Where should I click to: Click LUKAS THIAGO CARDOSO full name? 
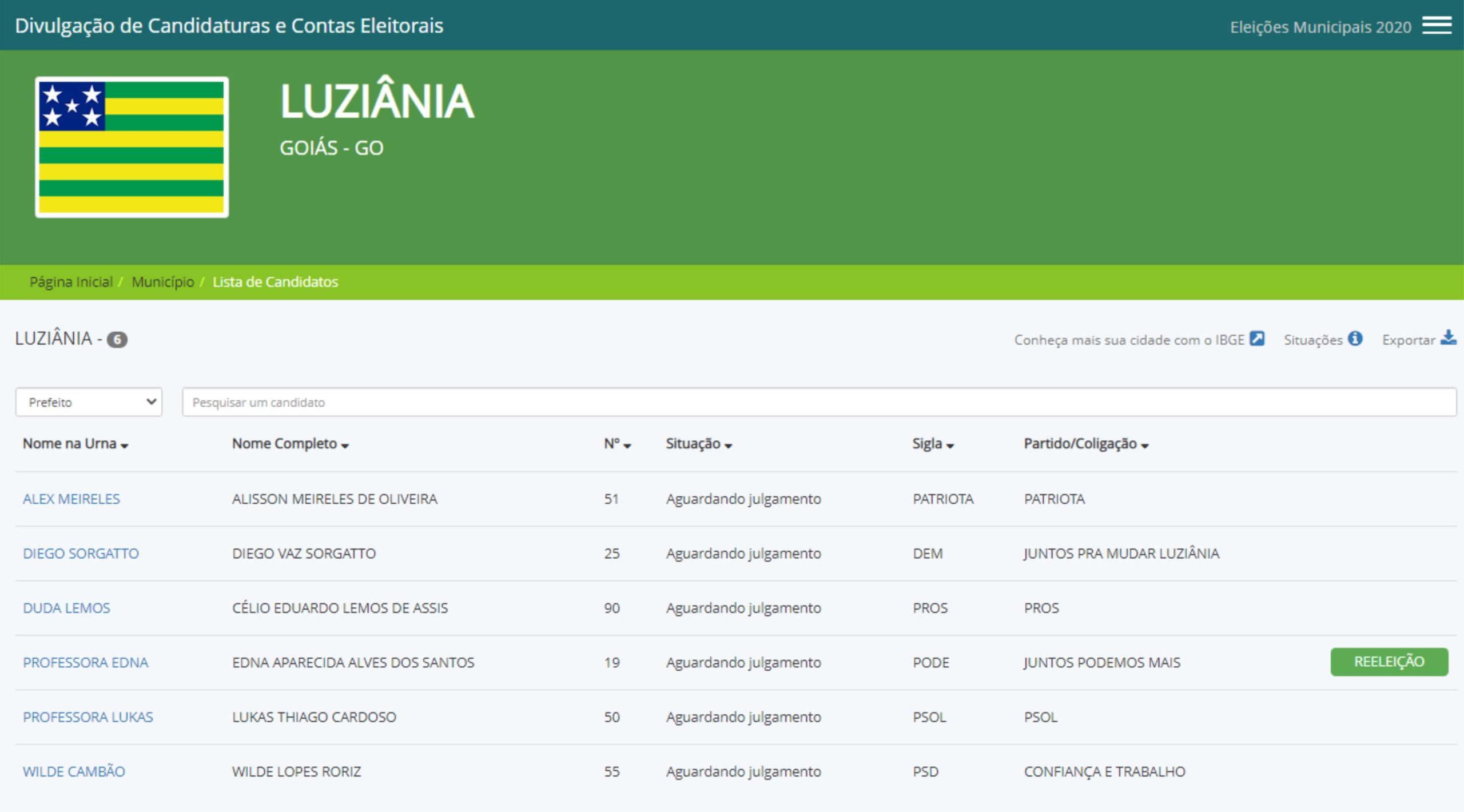coord(314,717)
